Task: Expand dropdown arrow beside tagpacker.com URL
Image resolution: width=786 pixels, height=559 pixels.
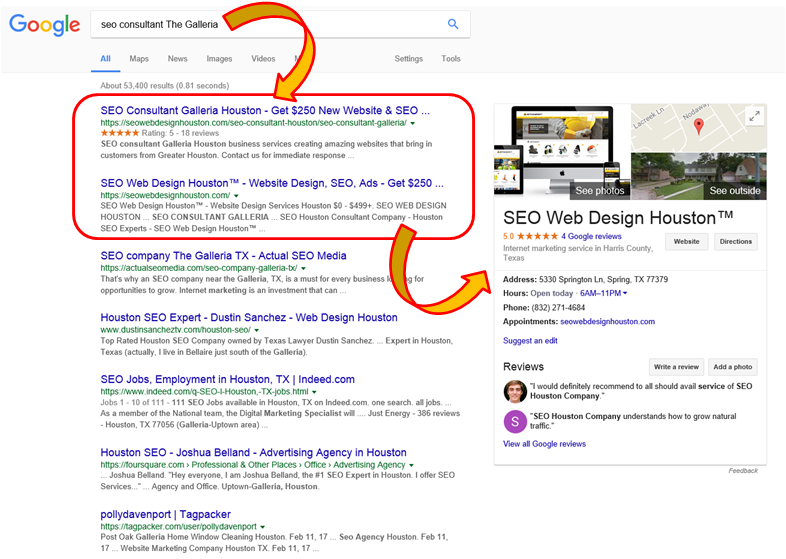Action: [x=263, y=527]
